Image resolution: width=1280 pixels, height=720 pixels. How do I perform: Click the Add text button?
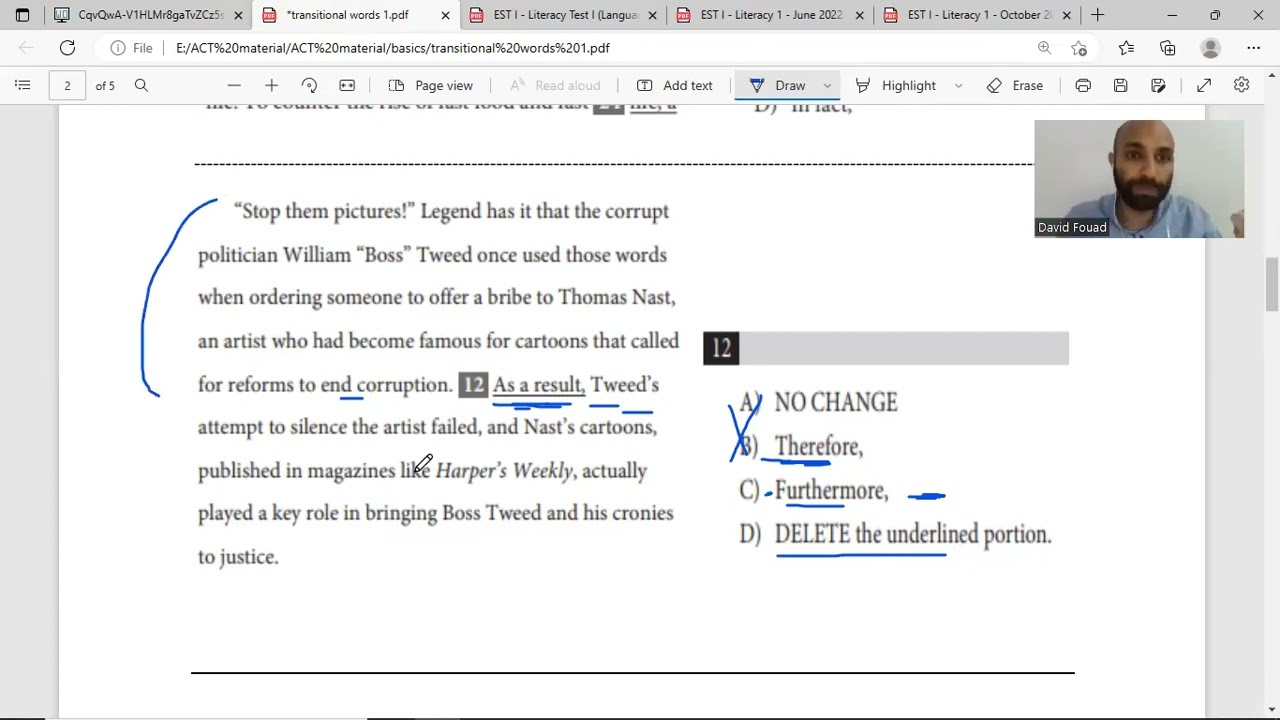[675, 86]
